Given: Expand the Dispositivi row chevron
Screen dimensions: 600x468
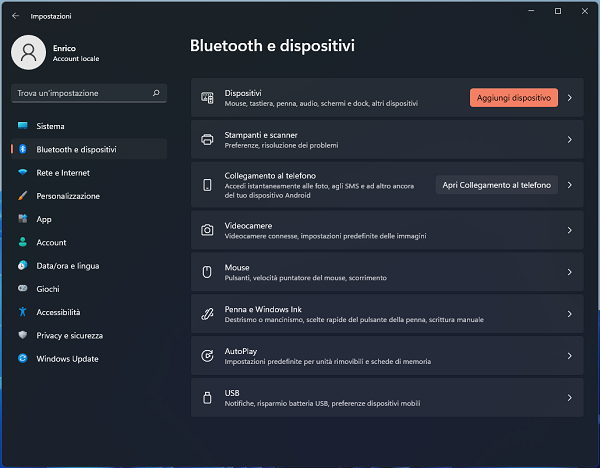Looking at the screenshot, I should pos(569,98).
